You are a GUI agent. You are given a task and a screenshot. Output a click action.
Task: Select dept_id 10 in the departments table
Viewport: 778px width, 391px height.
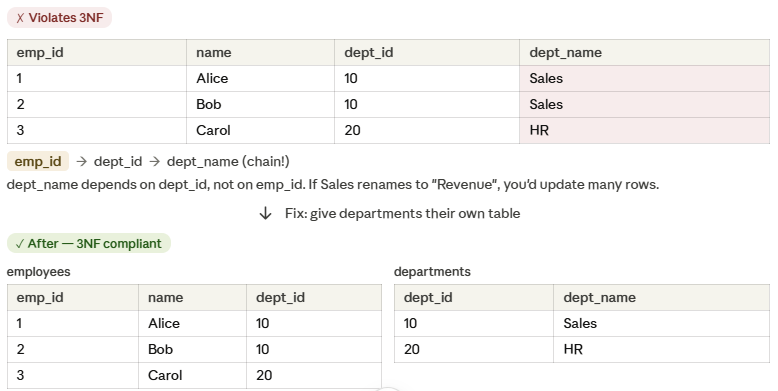474,324
